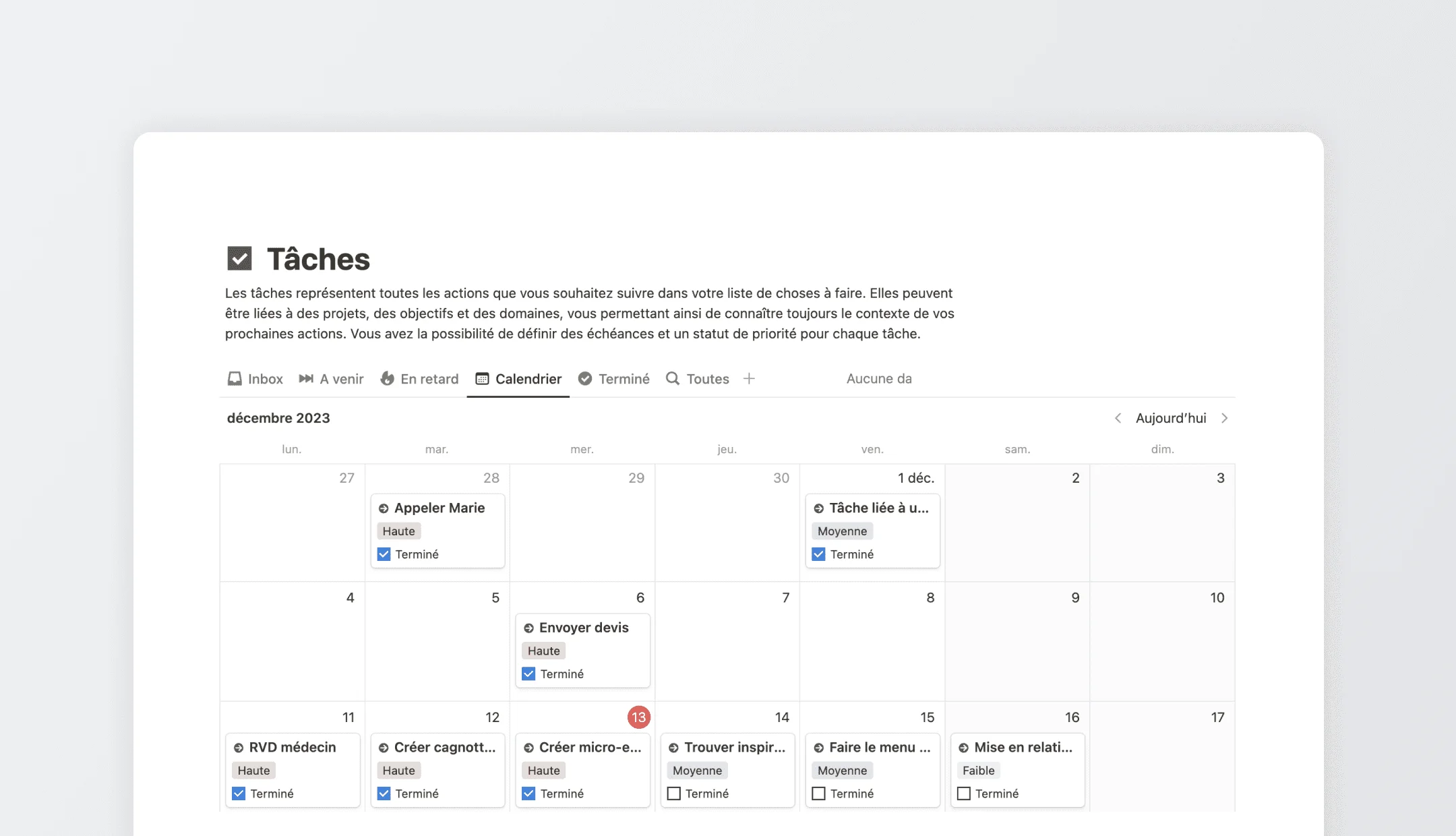Open the Créer cagnott... task title

pyautogui.click(x=445, y=747)
